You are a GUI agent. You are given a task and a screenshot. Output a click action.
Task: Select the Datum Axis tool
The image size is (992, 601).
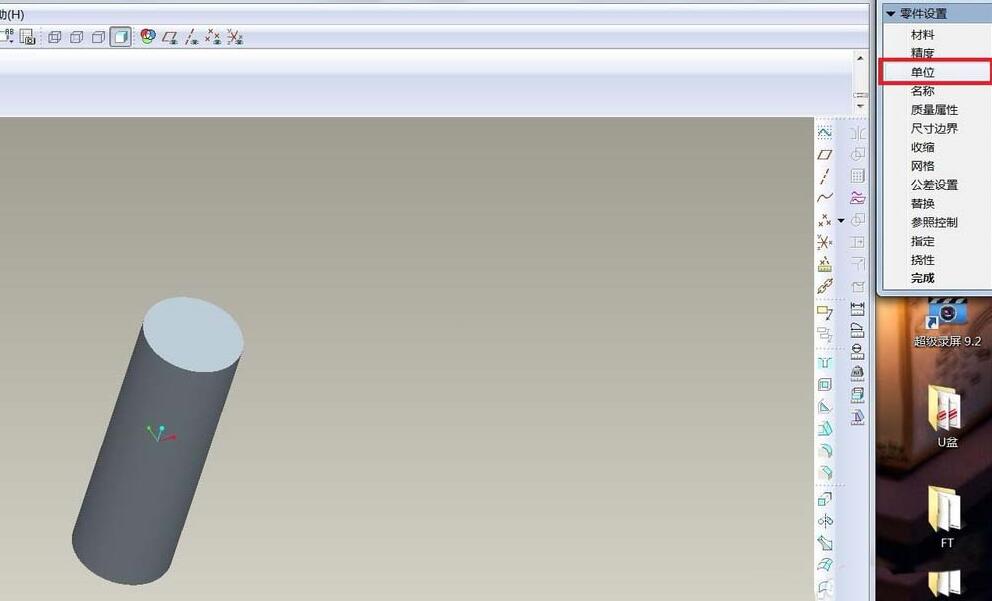(x=824, y=176)
